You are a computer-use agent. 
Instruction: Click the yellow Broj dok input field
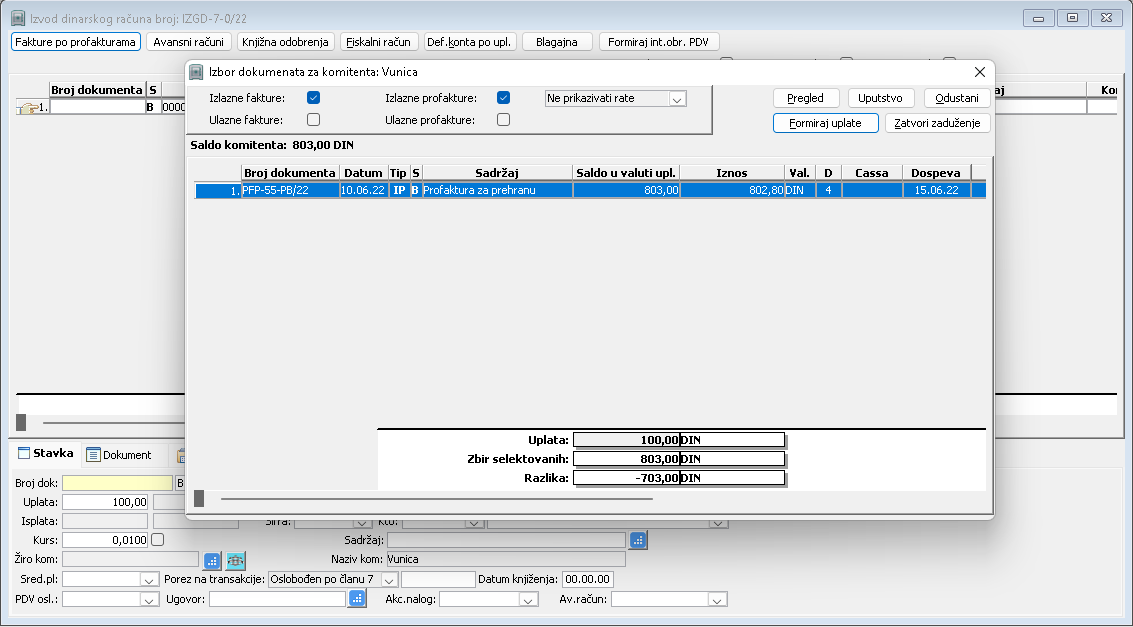point(118,483)
